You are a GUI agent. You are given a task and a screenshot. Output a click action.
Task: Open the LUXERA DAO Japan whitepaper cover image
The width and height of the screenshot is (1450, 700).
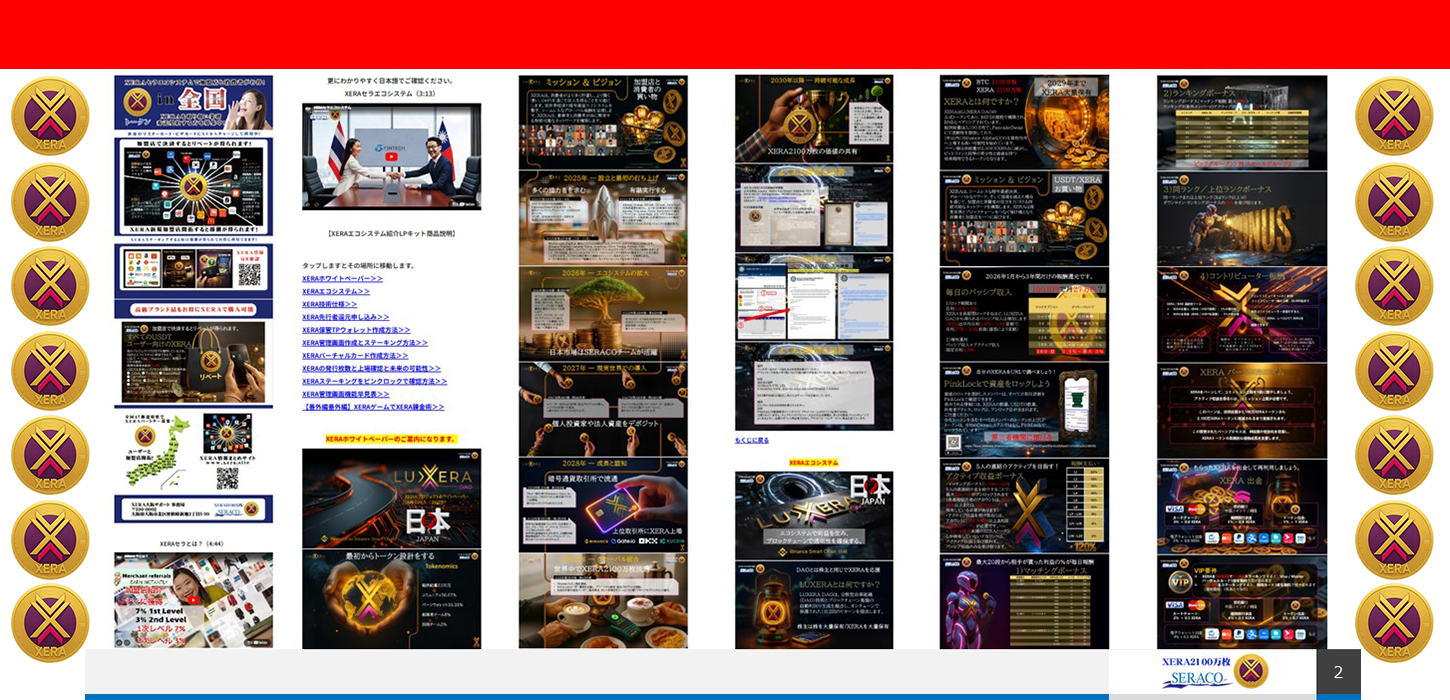tap(391, 497)
